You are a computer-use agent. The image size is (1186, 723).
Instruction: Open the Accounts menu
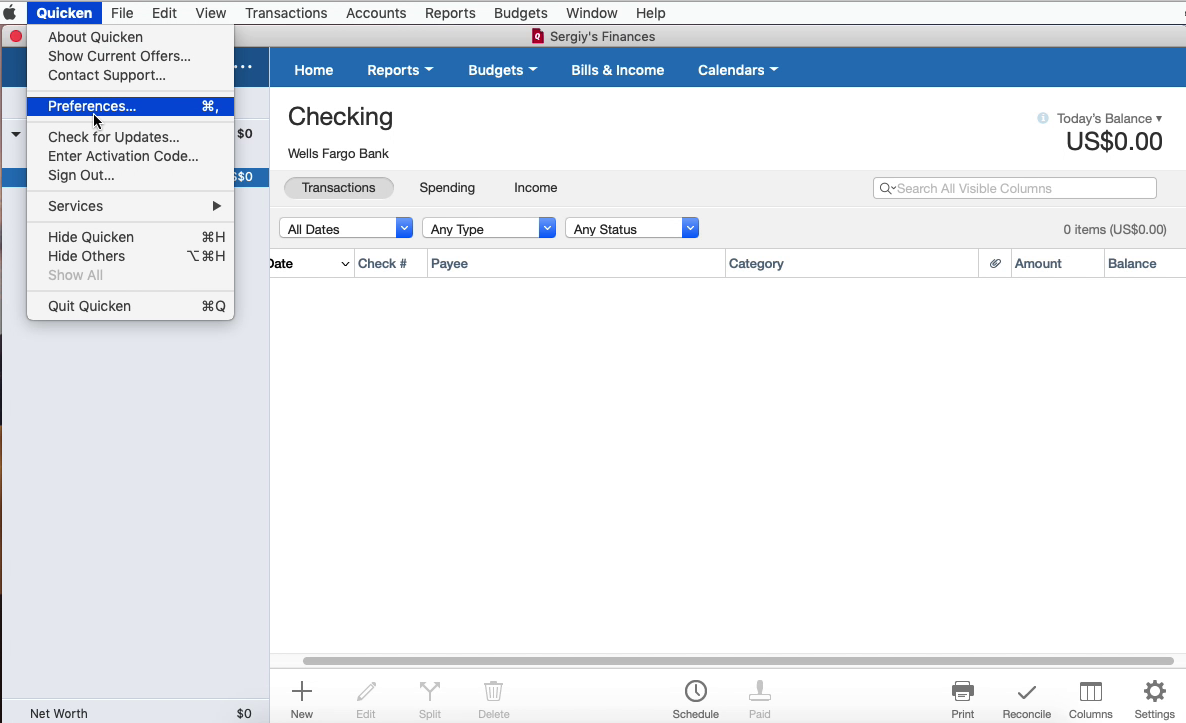coord(376,13)
